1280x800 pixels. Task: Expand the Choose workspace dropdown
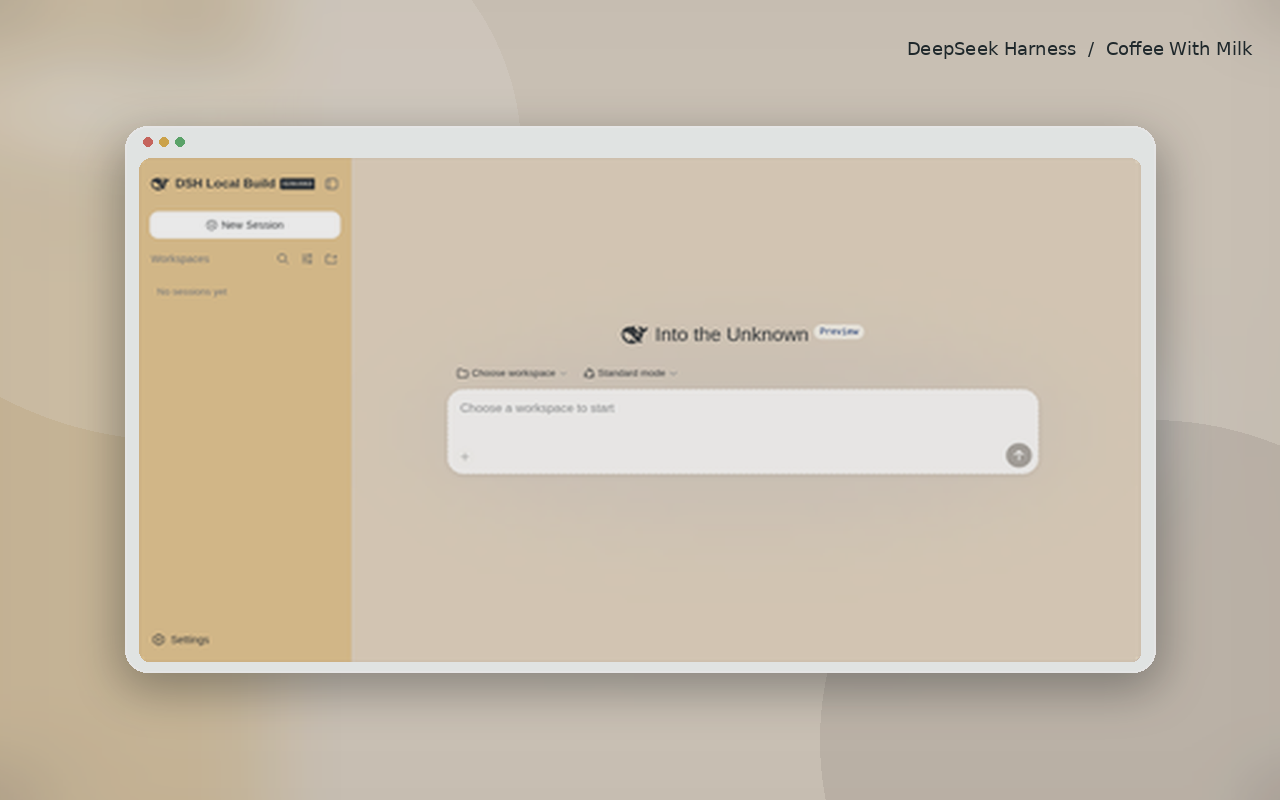(512, 373)
